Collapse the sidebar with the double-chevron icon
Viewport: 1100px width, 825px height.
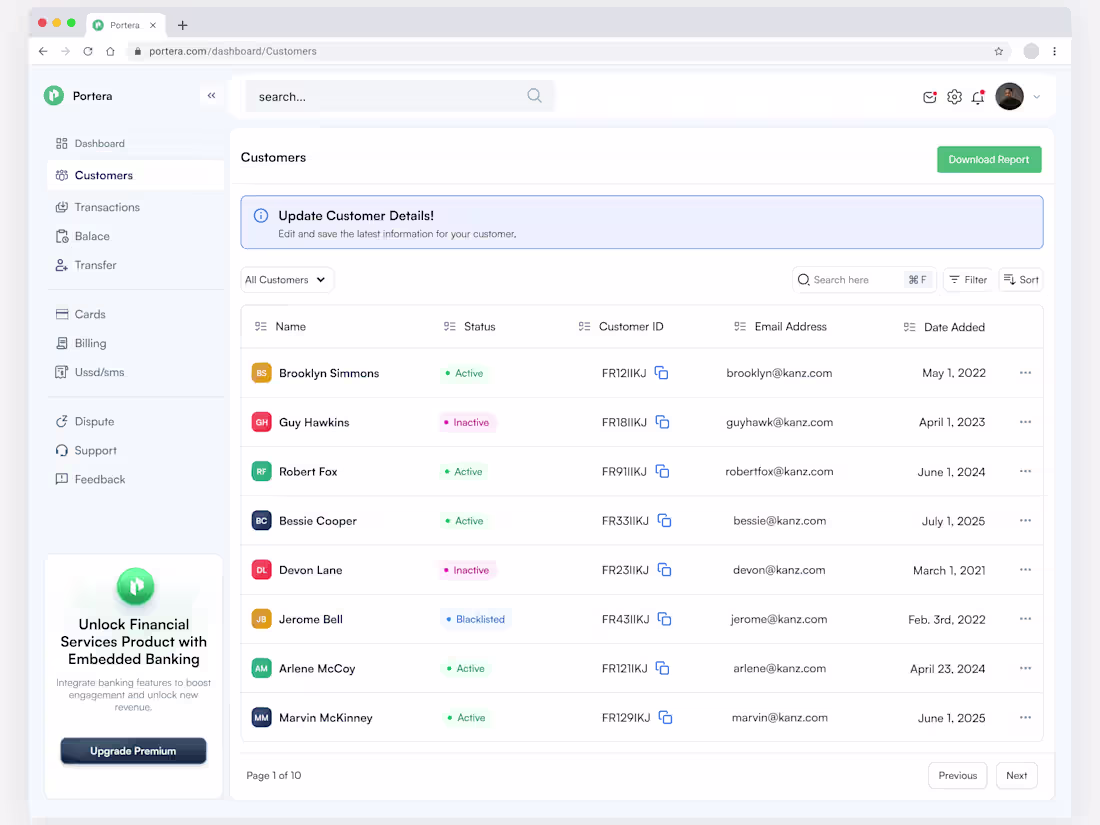(x=211, y=95)
